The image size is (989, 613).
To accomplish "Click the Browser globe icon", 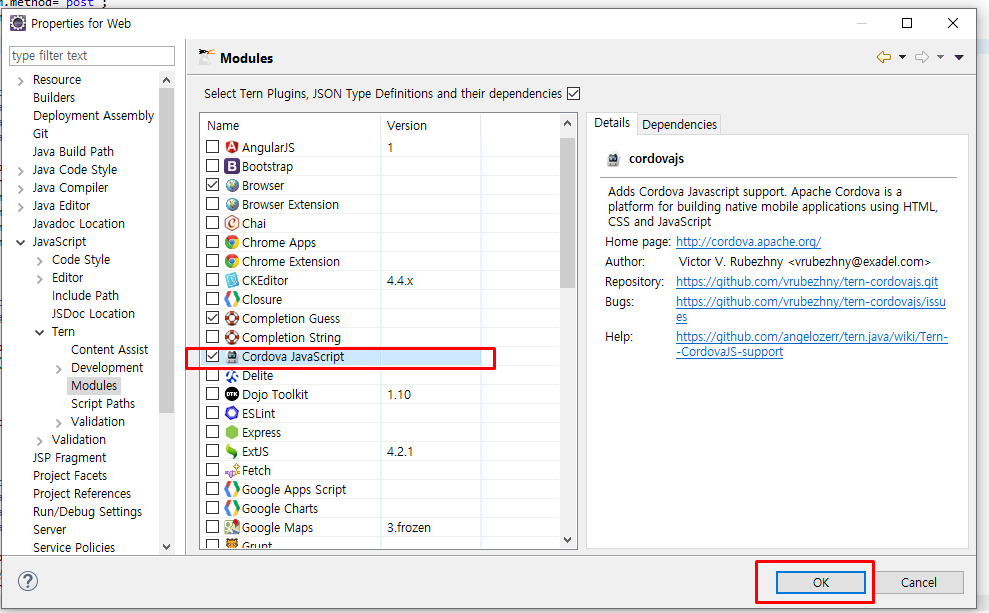I will point(232,185).
